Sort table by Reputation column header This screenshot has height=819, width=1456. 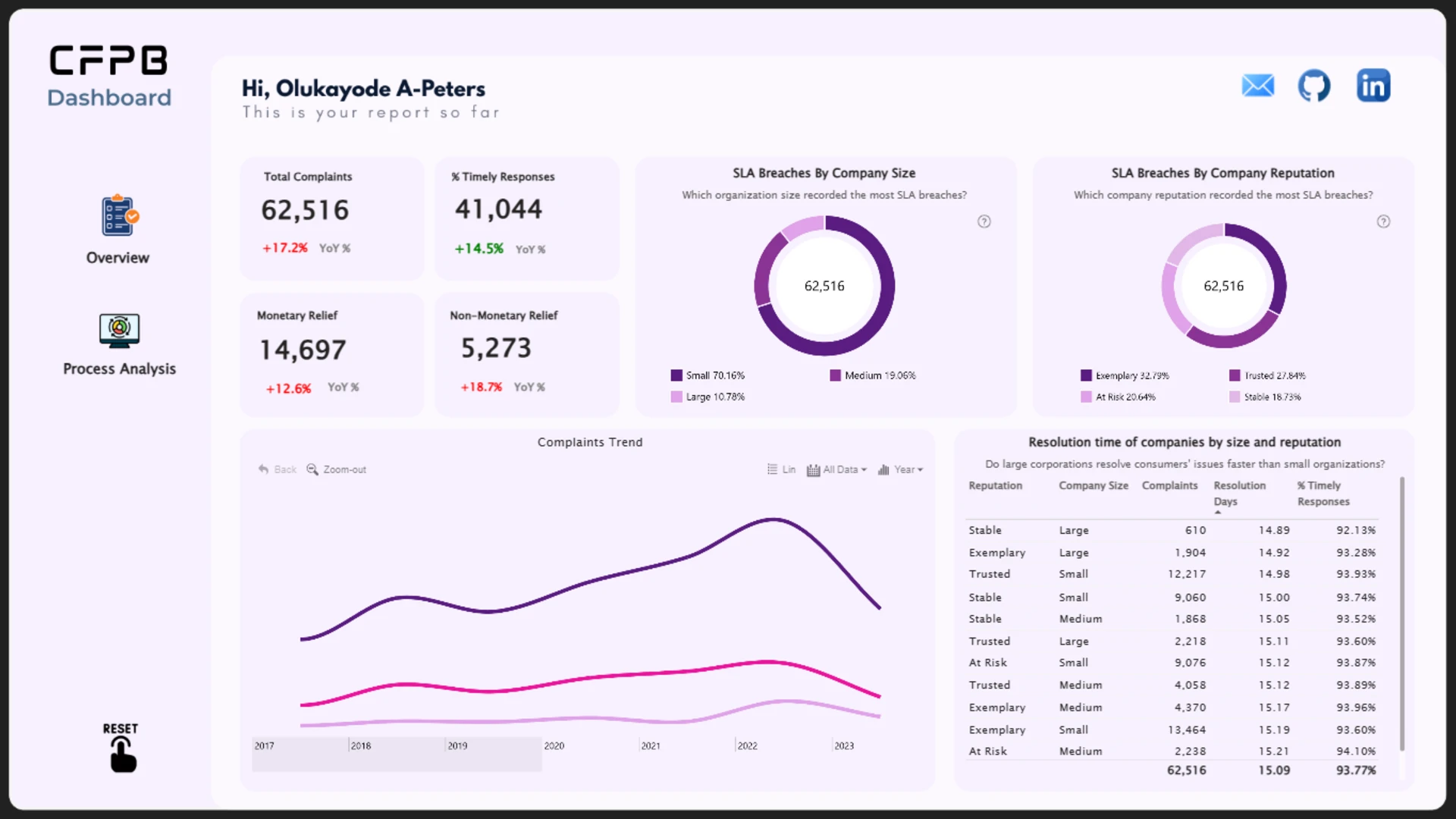[x=995, y=485]
